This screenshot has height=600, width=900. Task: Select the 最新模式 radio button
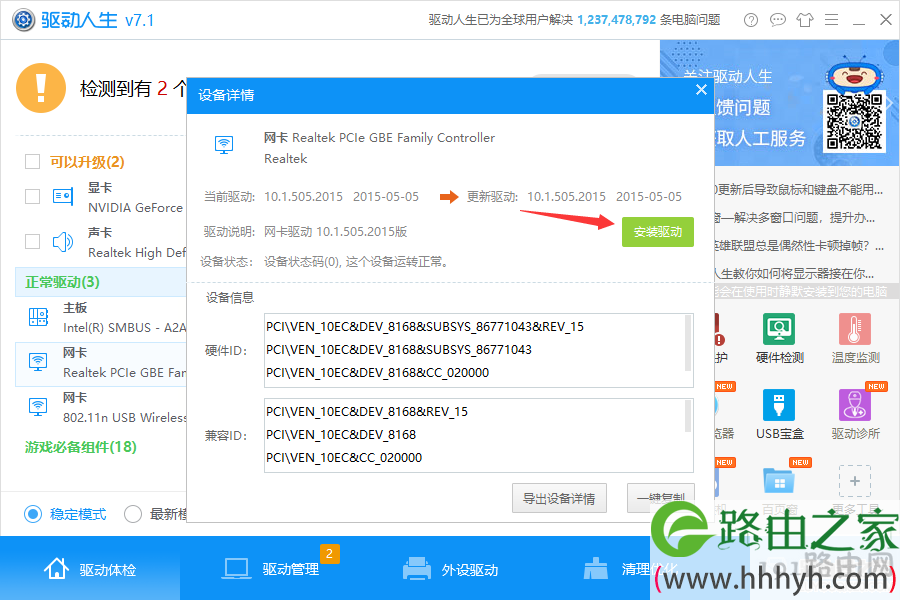coord(133,514)
